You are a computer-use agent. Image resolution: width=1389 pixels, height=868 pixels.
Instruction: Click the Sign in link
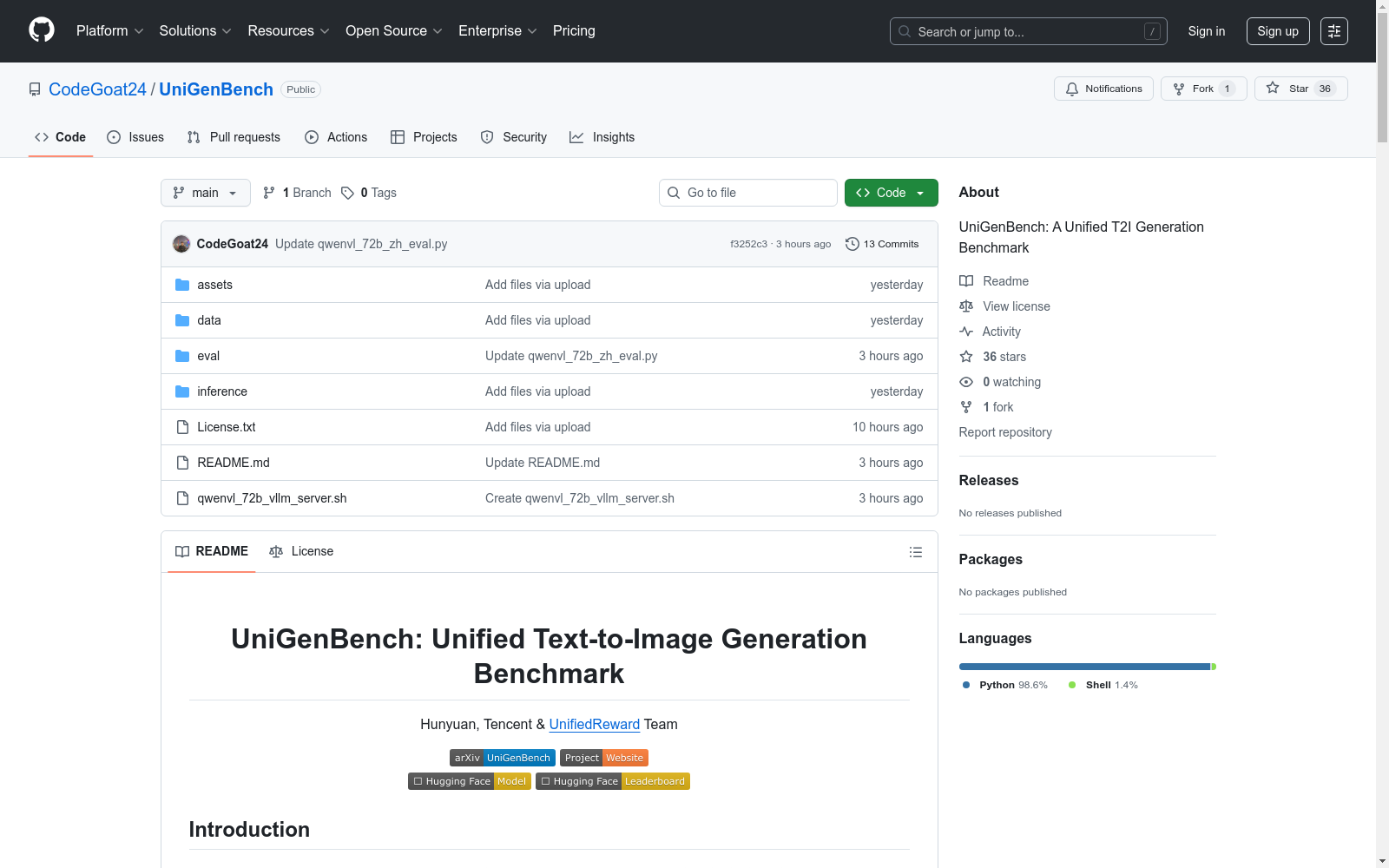point(1207,31)
